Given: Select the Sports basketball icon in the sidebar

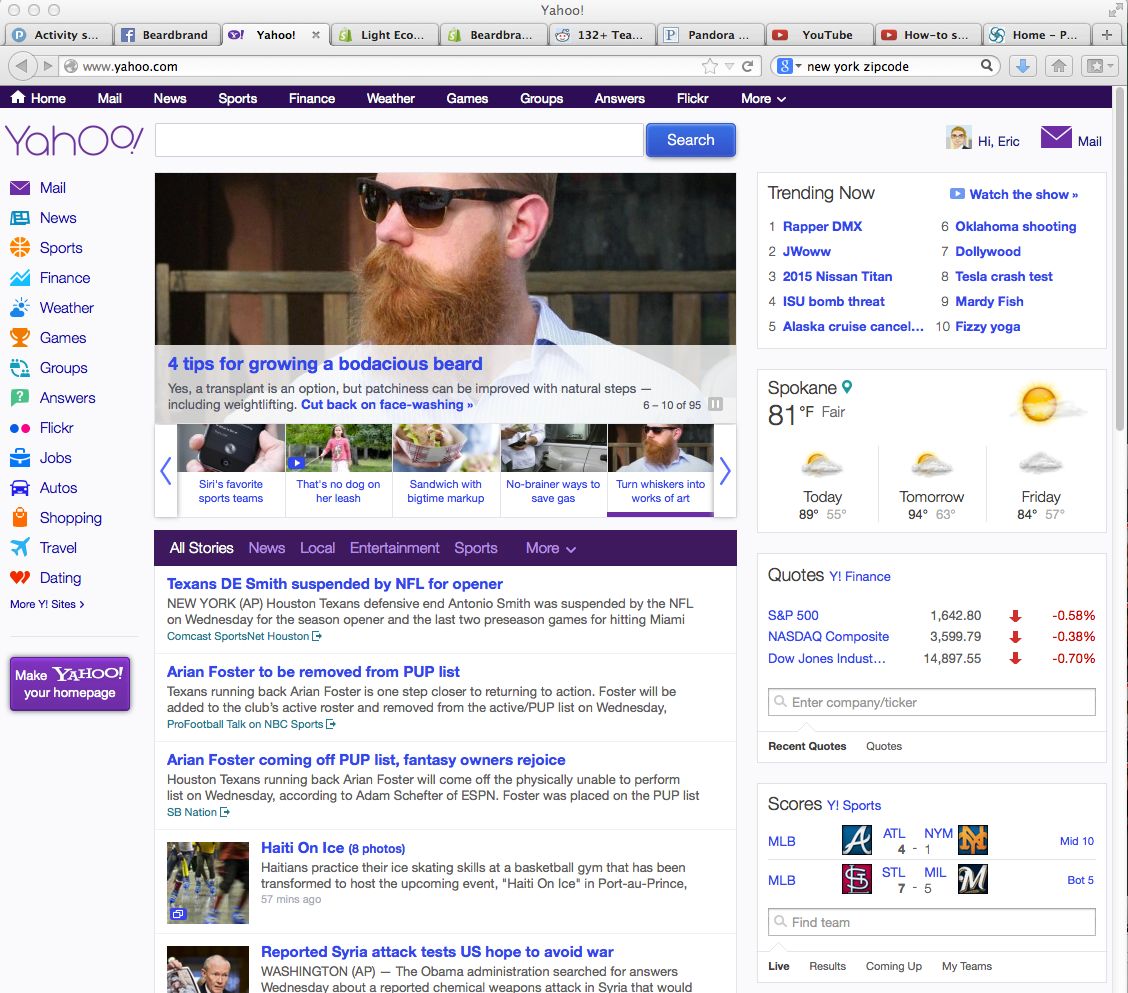Looking at the screenshot, I should click(22, 247).
